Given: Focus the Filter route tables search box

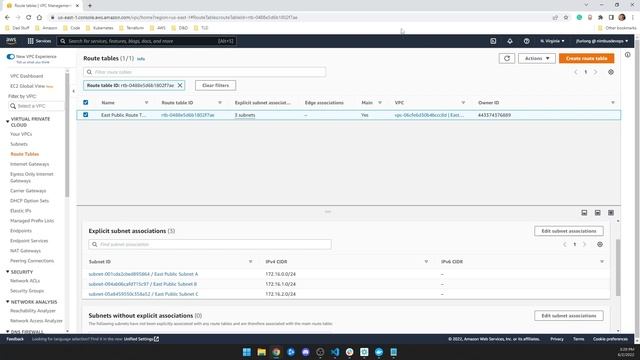Looking at the screenshot, I should (204, 72).
